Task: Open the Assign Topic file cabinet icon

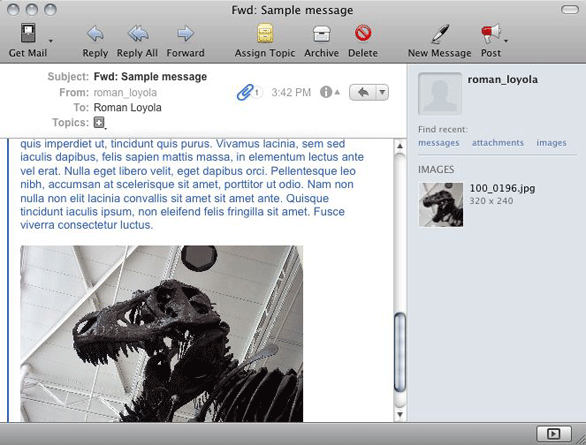Action: 265,33
